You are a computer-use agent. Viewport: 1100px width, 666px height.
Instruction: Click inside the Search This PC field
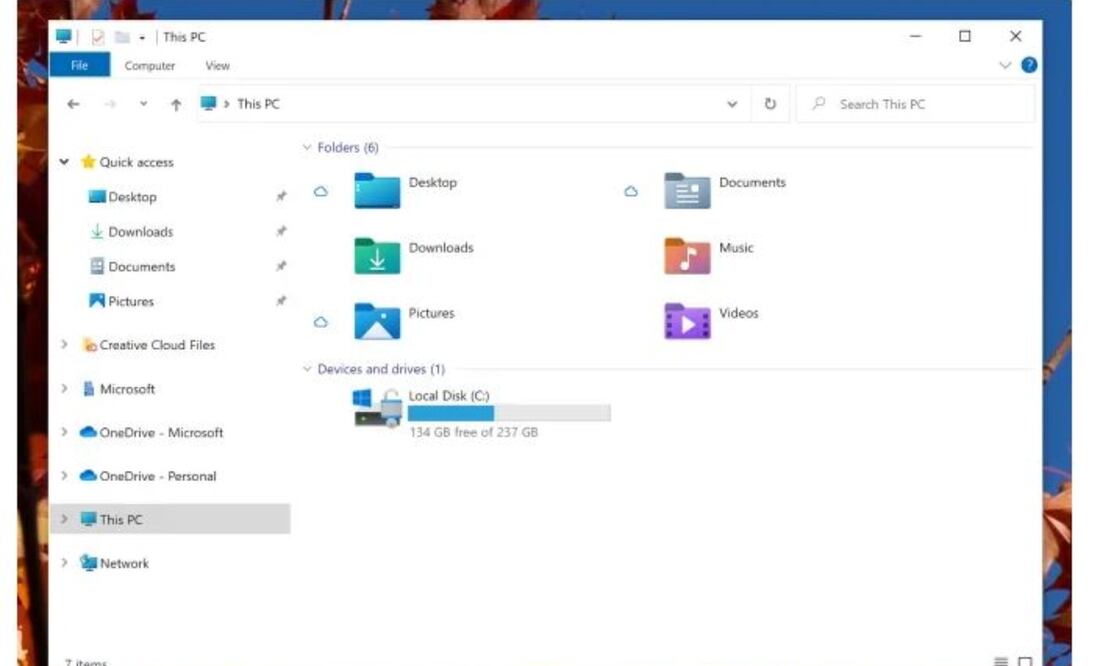pos(900,103)
